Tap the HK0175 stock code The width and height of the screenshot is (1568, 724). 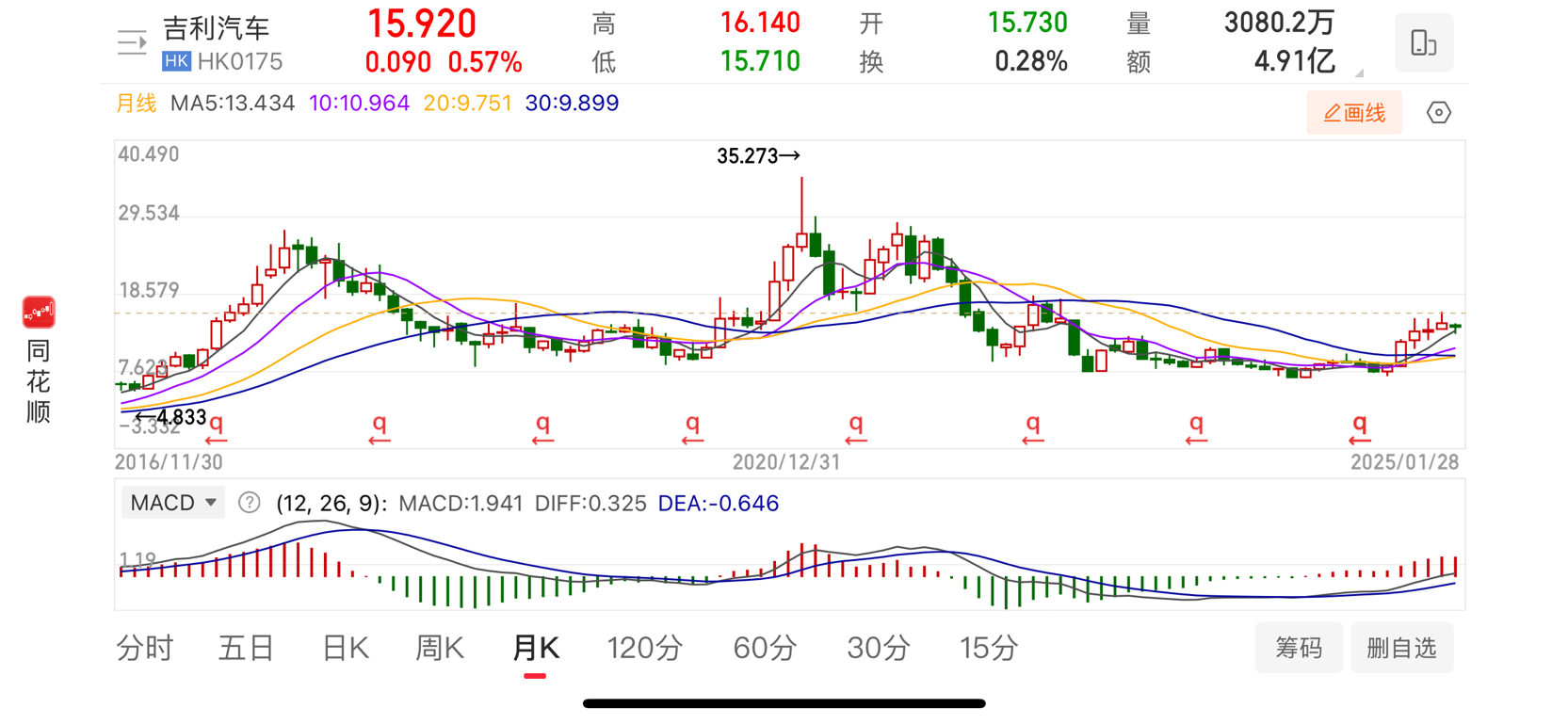tap(240, 62)
